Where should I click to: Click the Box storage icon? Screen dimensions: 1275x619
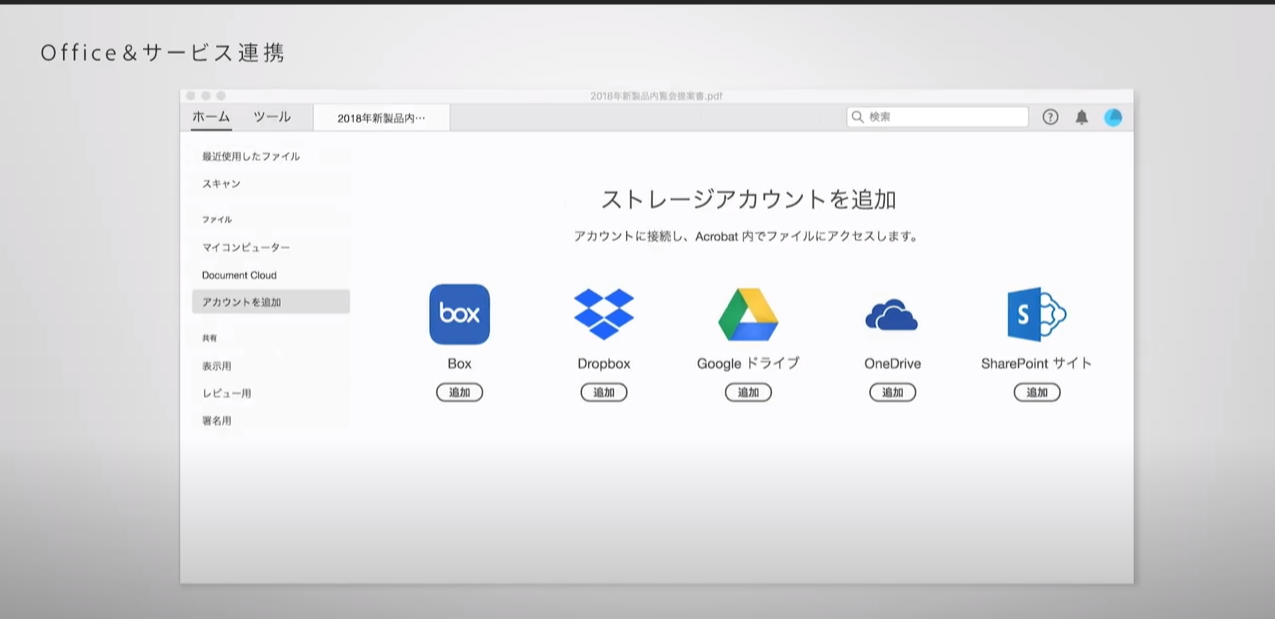459,314
